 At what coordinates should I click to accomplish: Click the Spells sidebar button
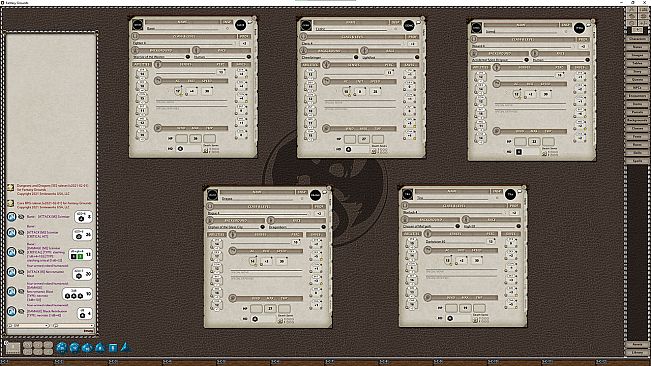[x=637, y=161]
